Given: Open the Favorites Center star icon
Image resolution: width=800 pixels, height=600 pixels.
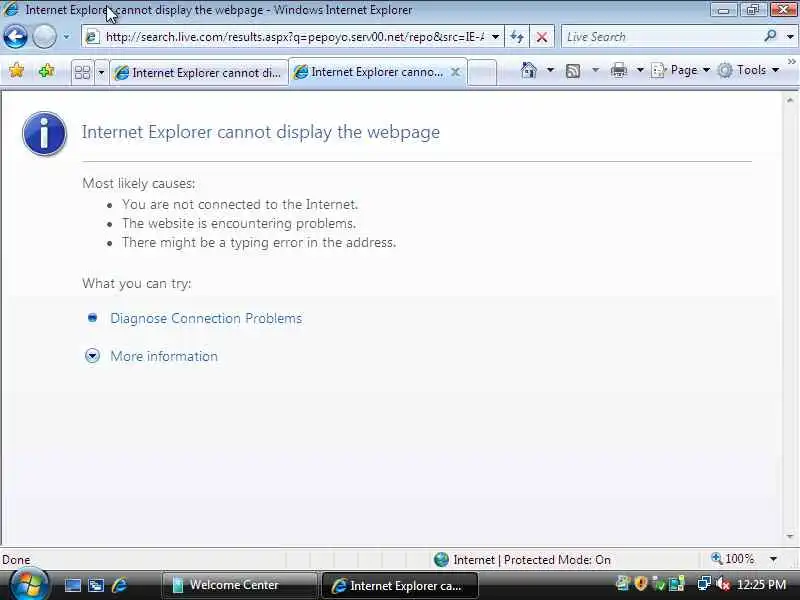Looking at the screenshot, I should pyautogui.click(x=16, y=70).
